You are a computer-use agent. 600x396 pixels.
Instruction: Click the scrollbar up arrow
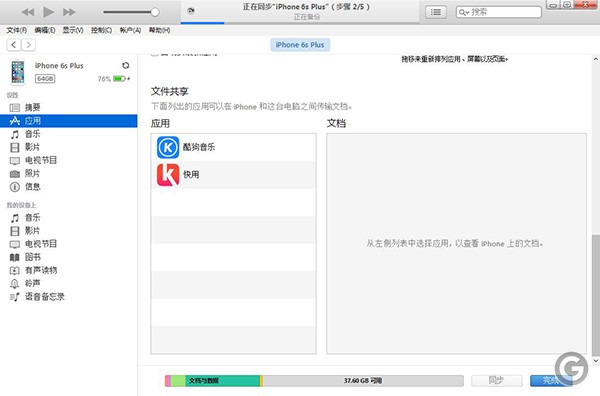(595, 59)
